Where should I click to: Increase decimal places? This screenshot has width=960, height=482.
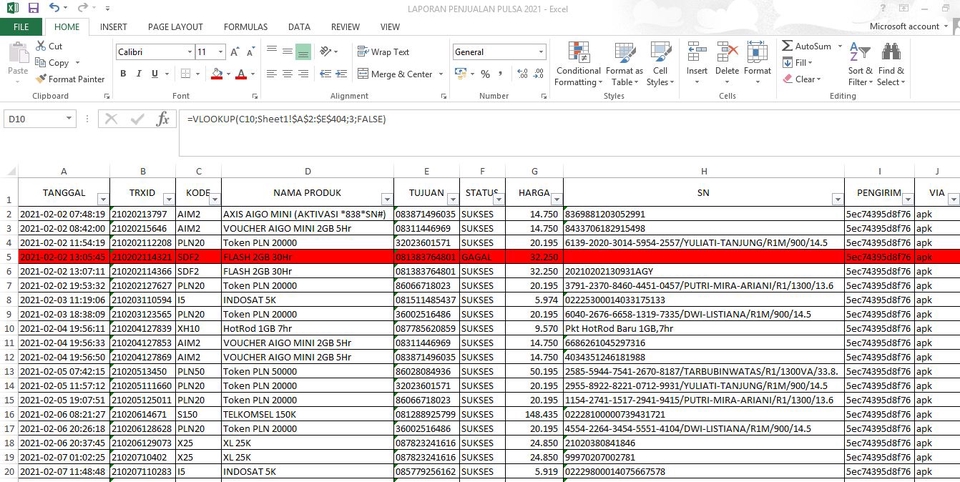tap(522, 74)
